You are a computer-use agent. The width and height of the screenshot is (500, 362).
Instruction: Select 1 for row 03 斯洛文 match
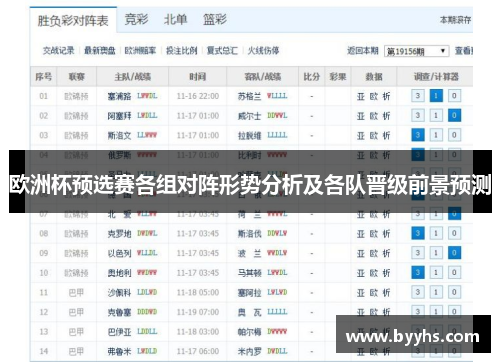click(436, 135)
